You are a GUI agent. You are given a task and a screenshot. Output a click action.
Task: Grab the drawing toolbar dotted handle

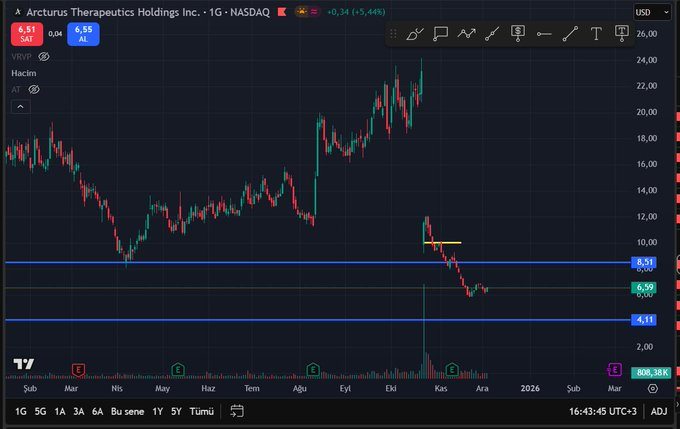pos(393,33)
